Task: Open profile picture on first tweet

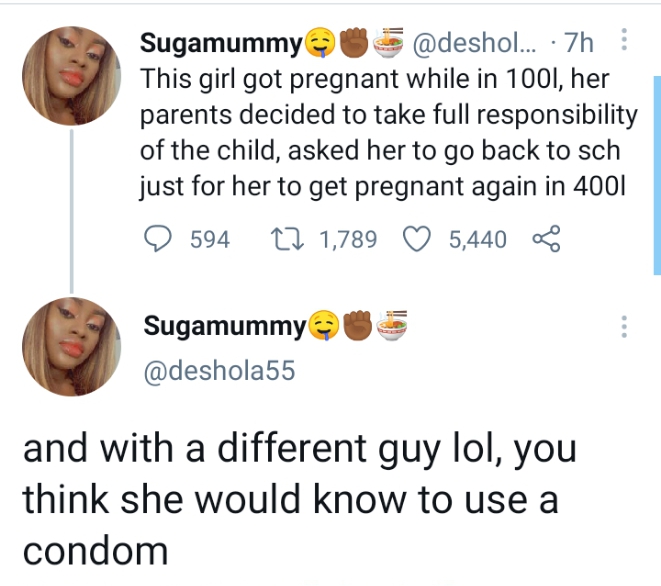Action: pyautogui.click(x=71, y=75)
